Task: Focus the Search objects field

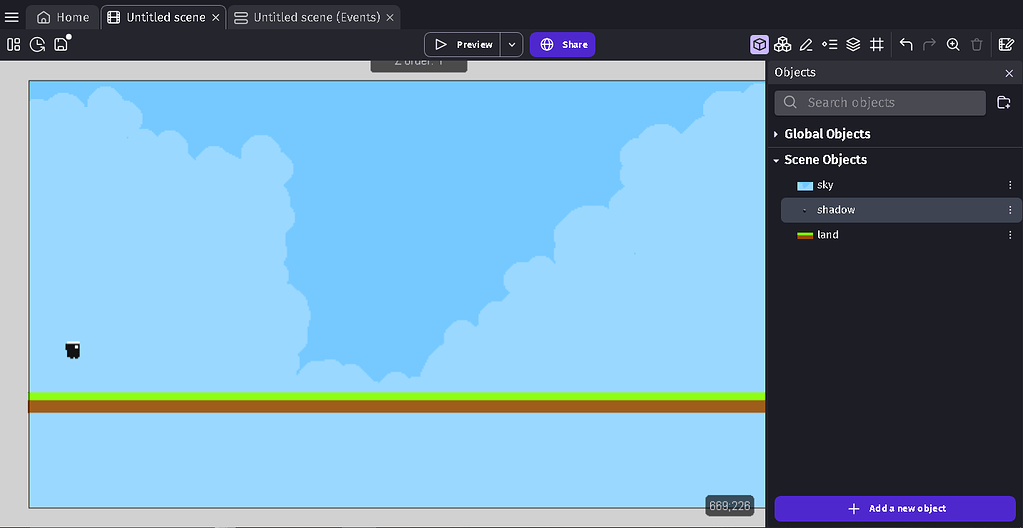Action: [880, 102]
